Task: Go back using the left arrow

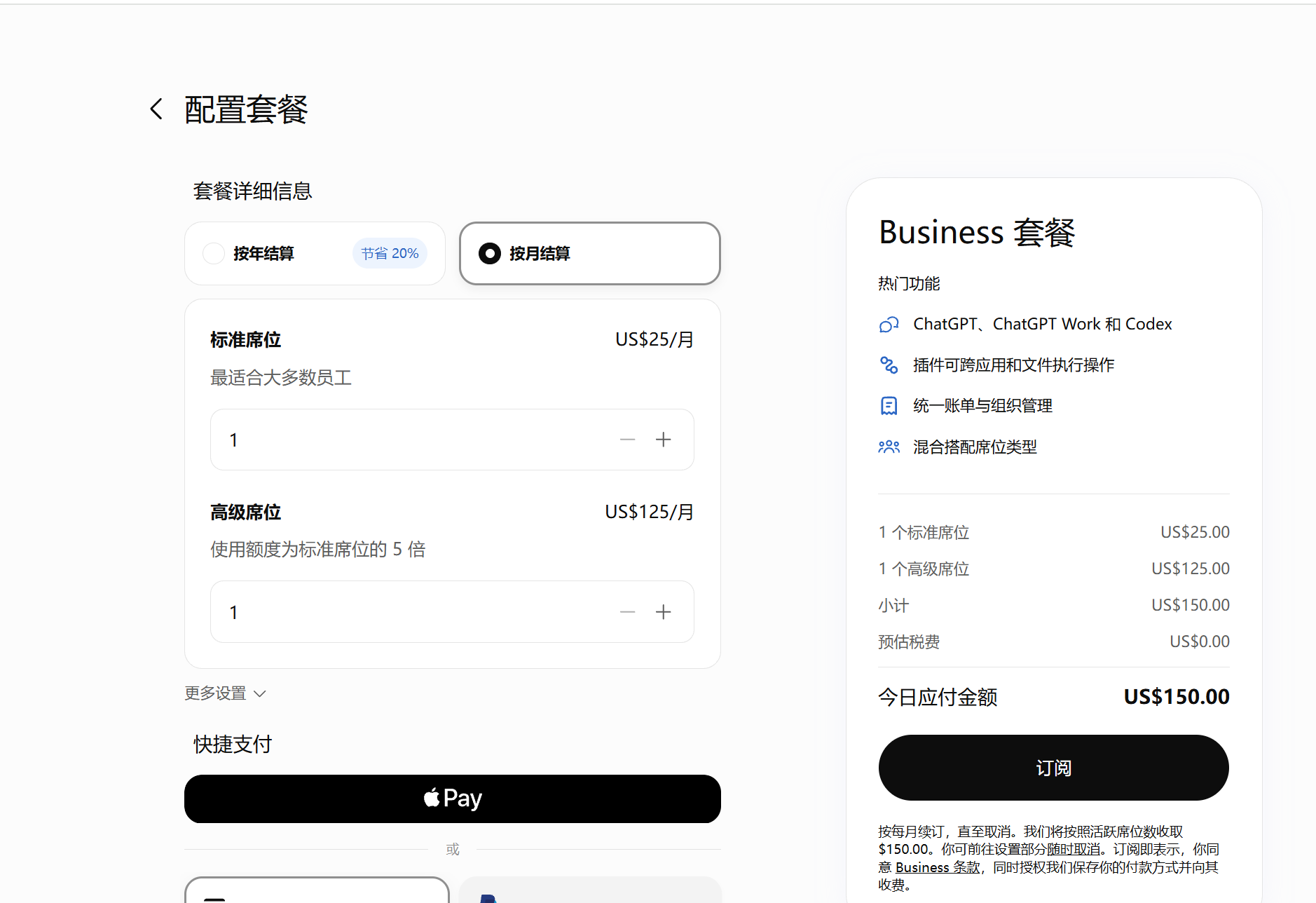Action: 156,109
